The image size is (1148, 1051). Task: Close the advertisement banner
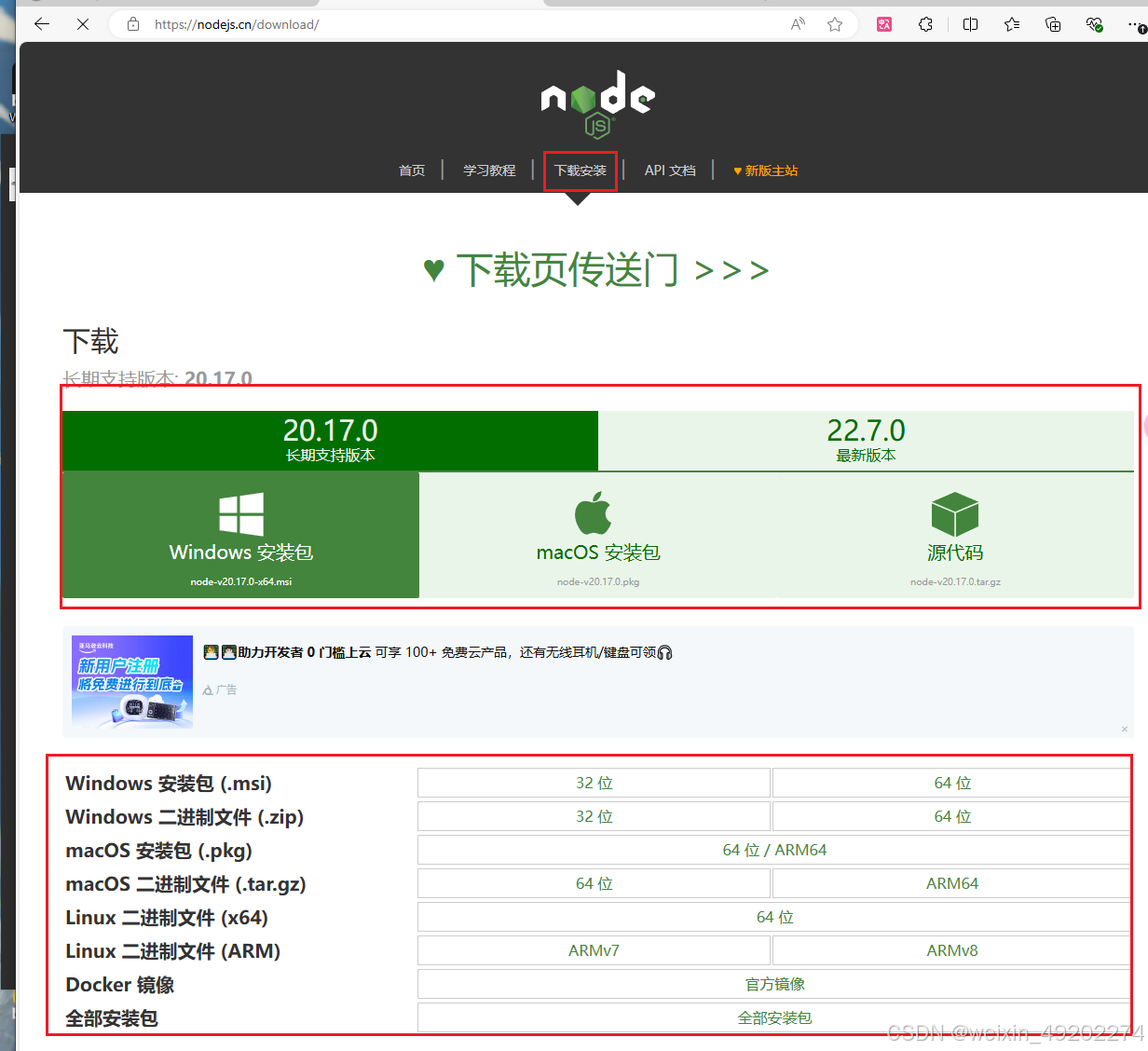coord(1125,729)
